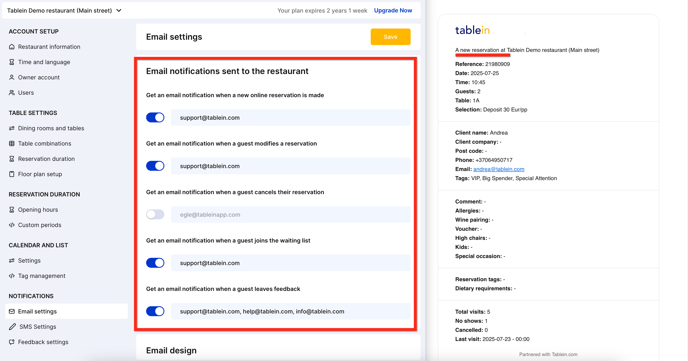This screenshot has height=361, width=688.
Task: Expand the Tablein Demo restaurant dropdown
Action: coord(64,11)
